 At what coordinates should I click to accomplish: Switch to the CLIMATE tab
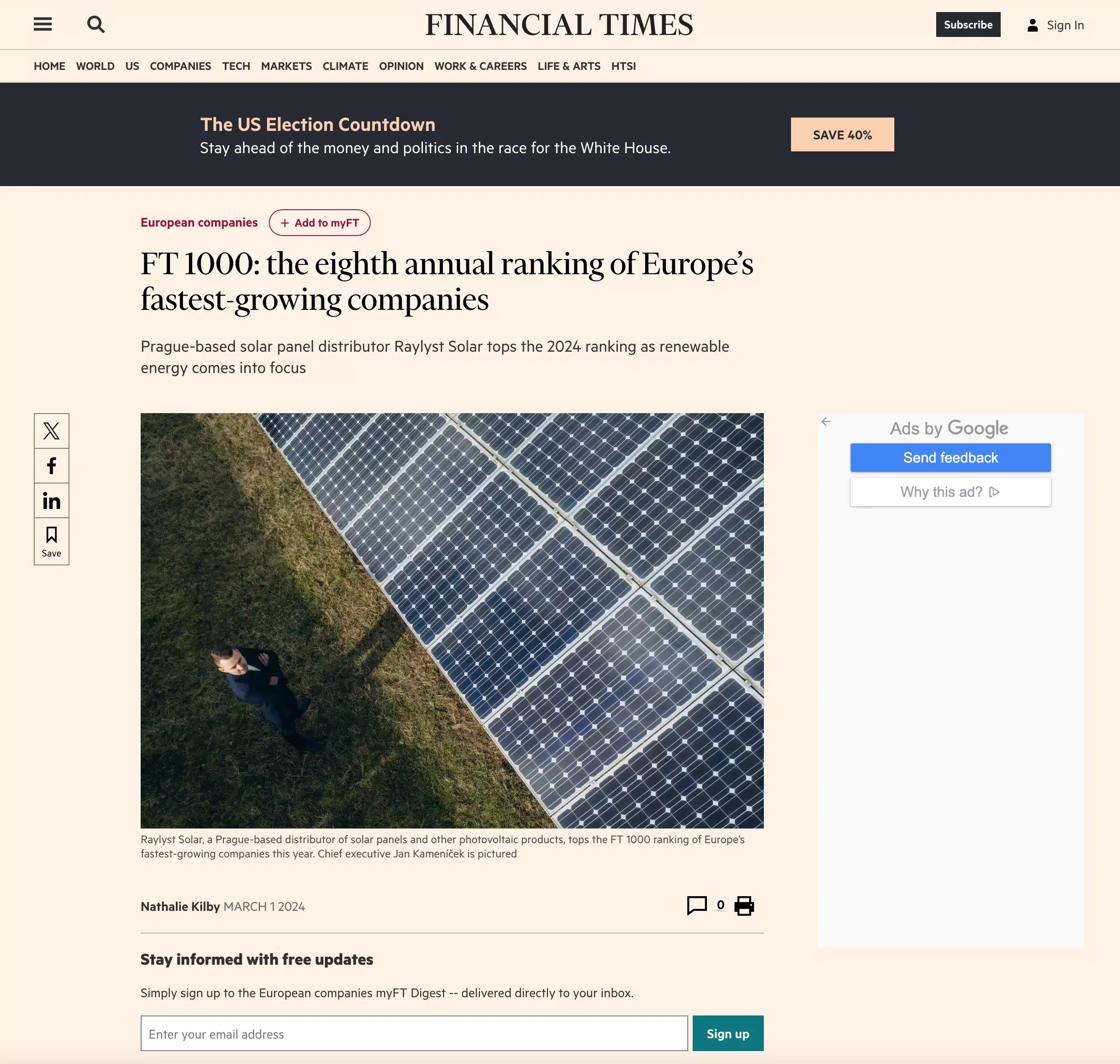pos(345,66)
